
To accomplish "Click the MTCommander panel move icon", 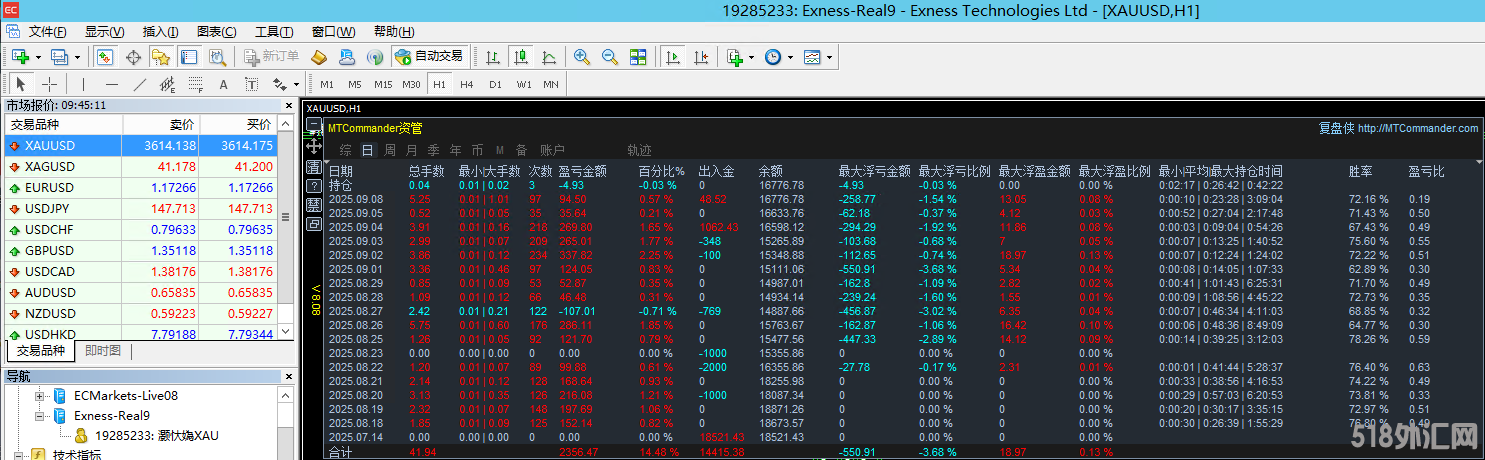I will tap(314, 146).
